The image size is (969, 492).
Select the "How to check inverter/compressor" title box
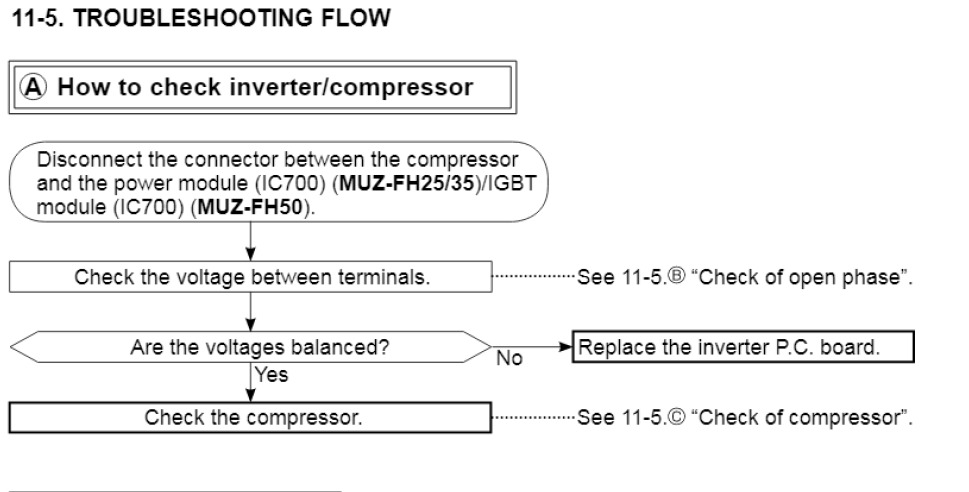click(x=261, y=87)
